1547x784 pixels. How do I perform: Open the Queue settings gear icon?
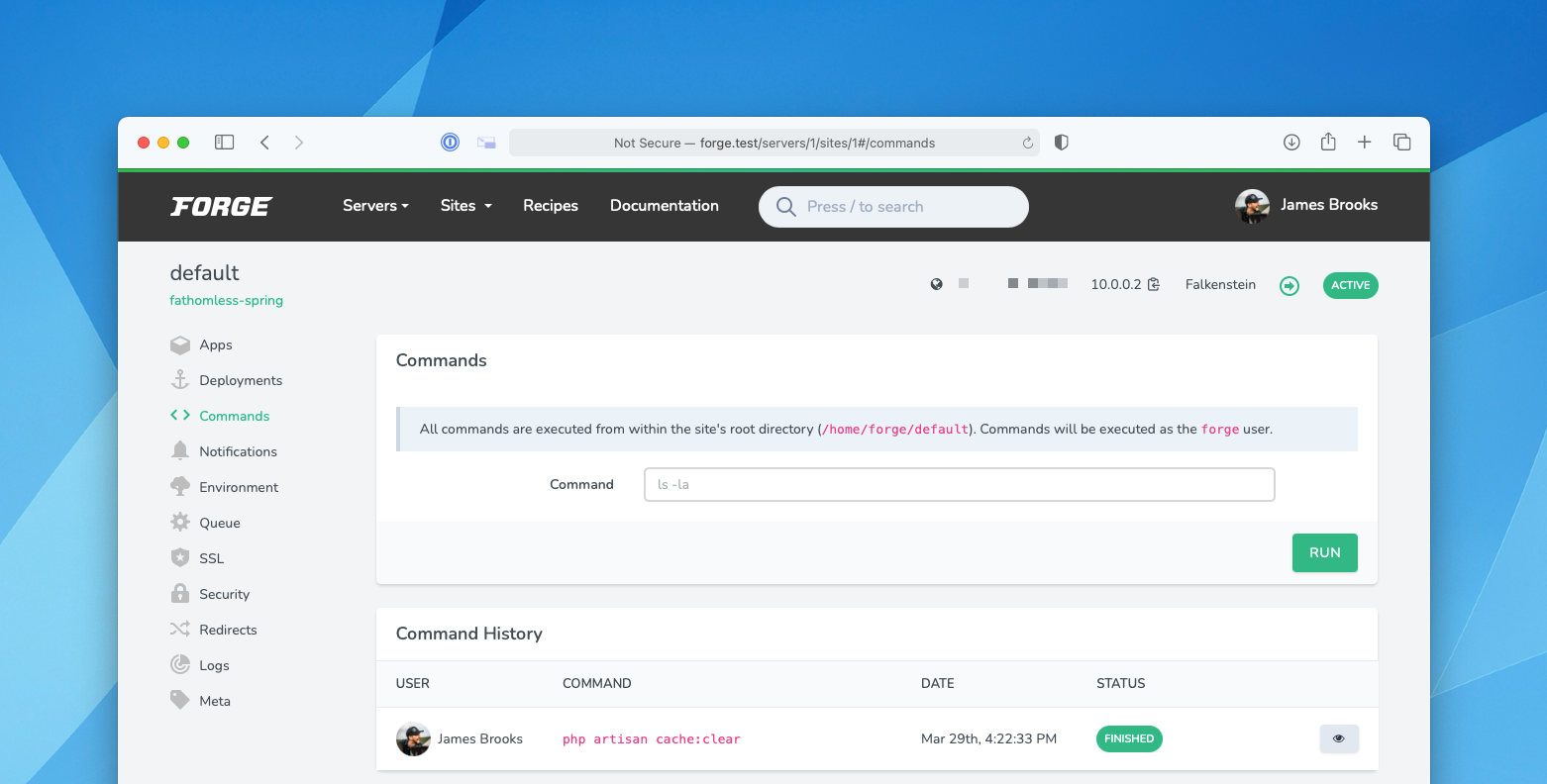(180, 522)
